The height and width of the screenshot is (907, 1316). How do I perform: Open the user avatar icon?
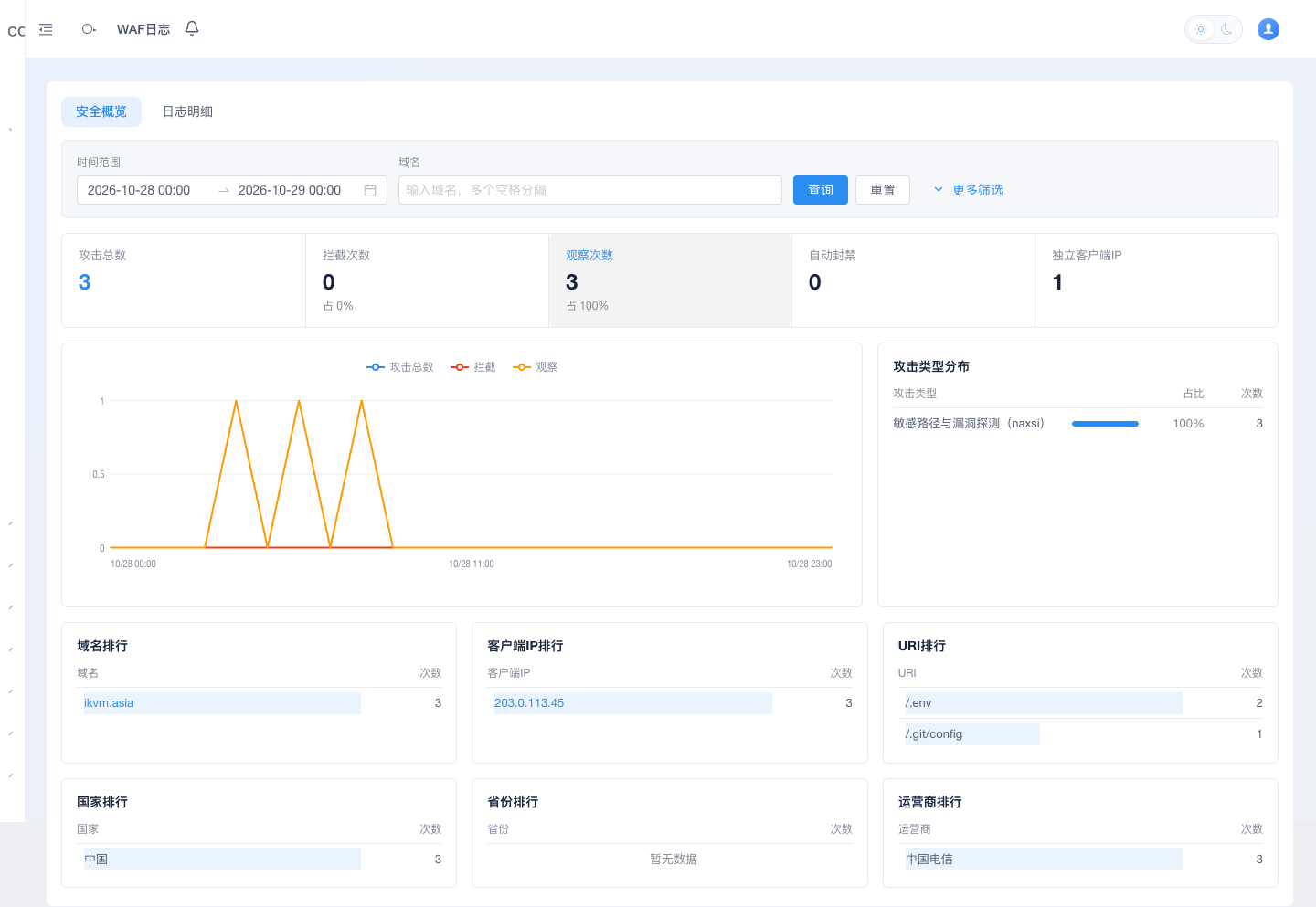point(1268,29)
